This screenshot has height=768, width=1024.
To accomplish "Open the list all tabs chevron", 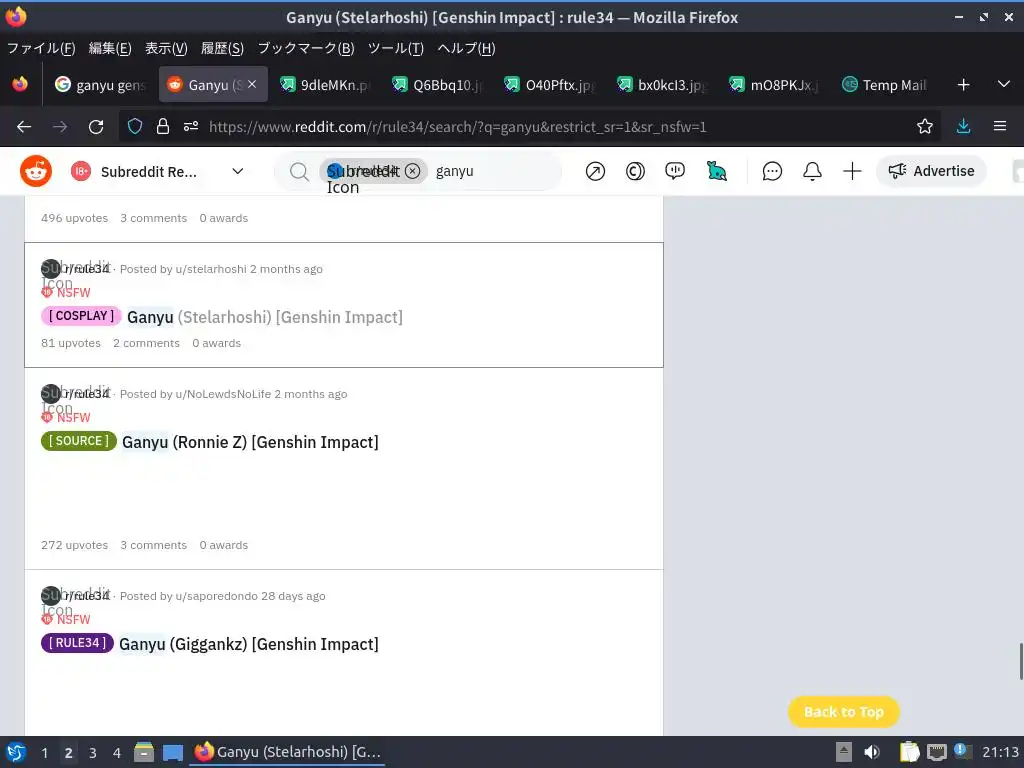I will point(1004,84).
